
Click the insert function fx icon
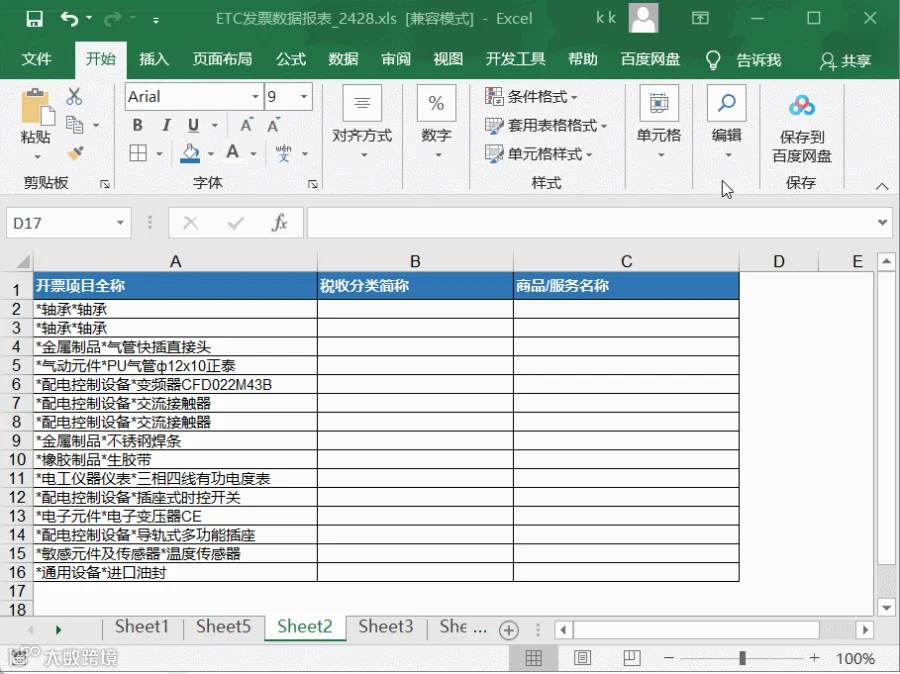pyautogui.click(x=280, y=223)
